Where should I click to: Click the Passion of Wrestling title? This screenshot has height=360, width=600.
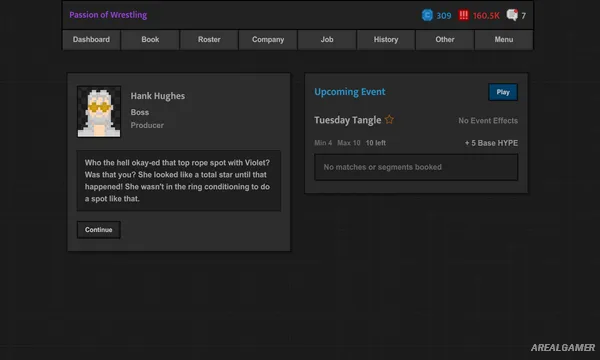click(x=108, y=15)
